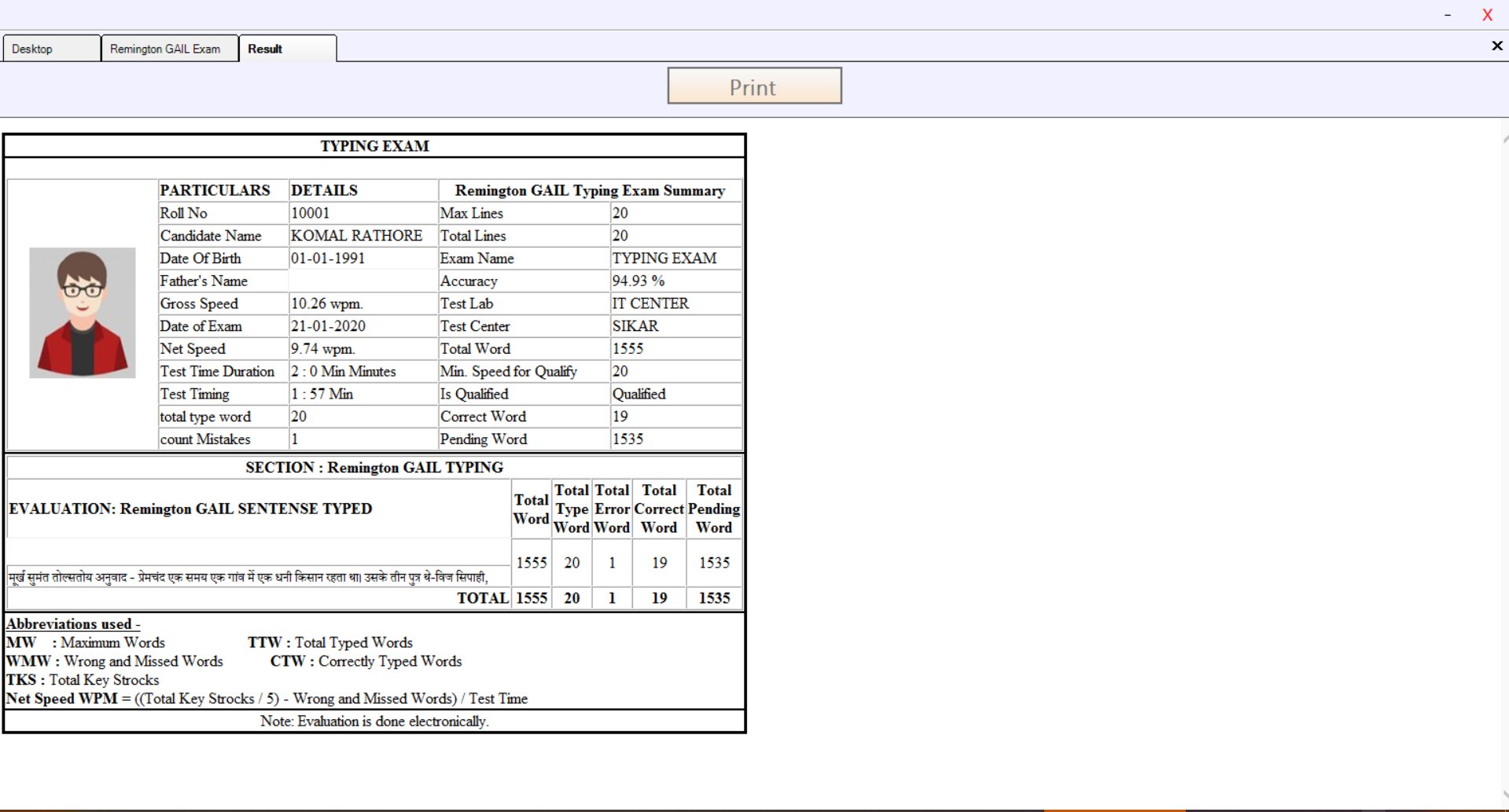
Task: Click the TOTAL row value 1555
Action: tap(531, 598)
